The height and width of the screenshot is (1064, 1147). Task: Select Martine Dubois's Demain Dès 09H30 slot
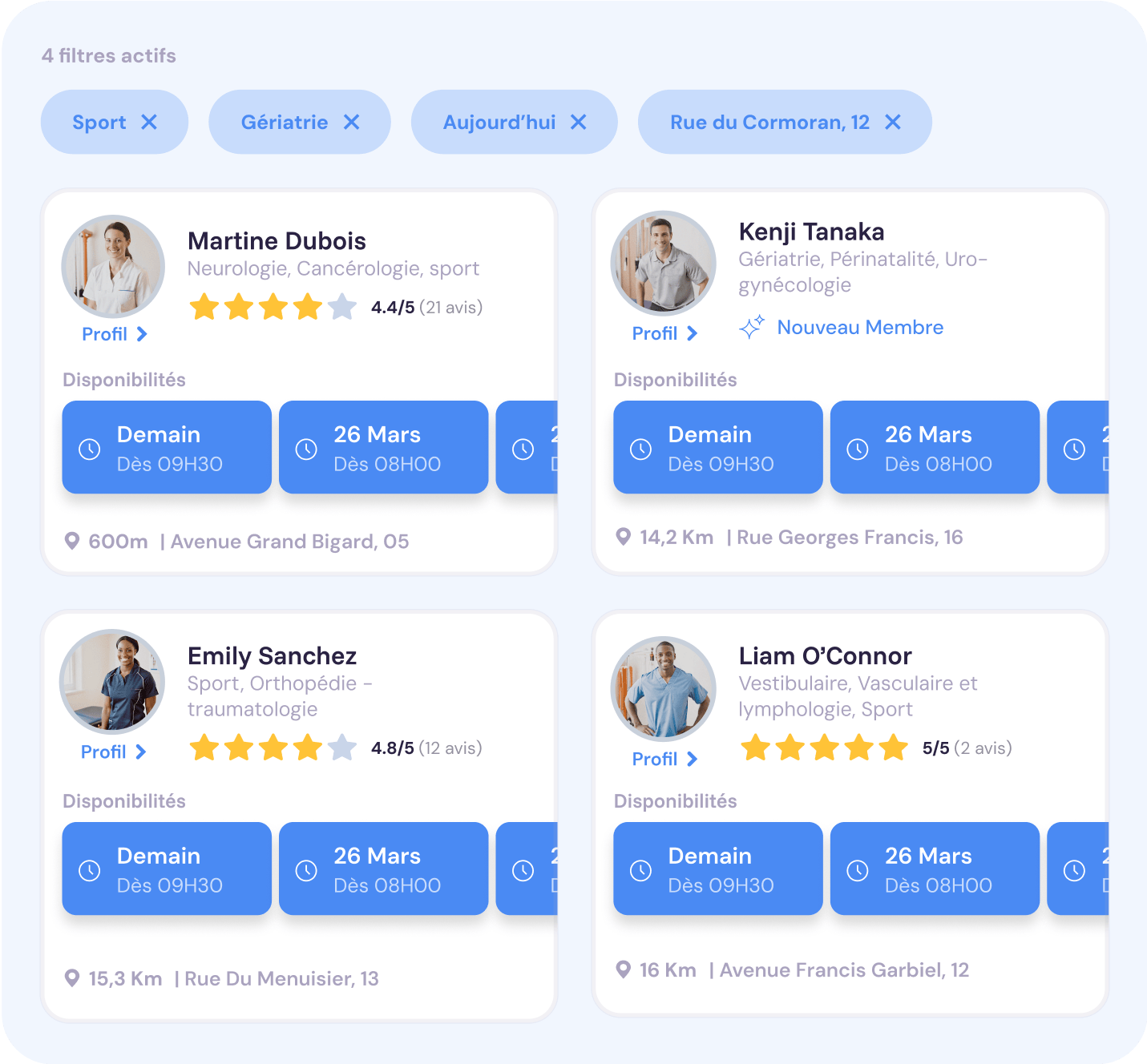(x=167, y=447)
